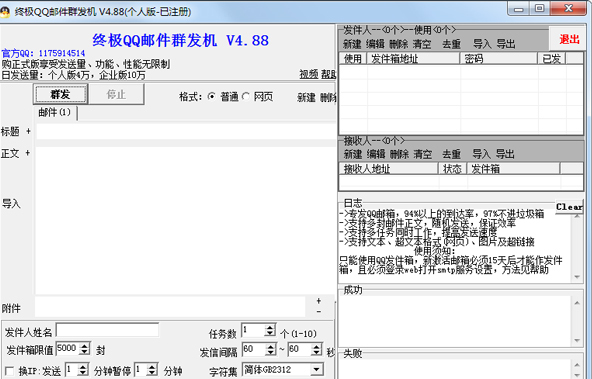Click the red 退出 exit button
Image resolution: width=592 pixels, height=379 pixels.
(x=569, y=39)
